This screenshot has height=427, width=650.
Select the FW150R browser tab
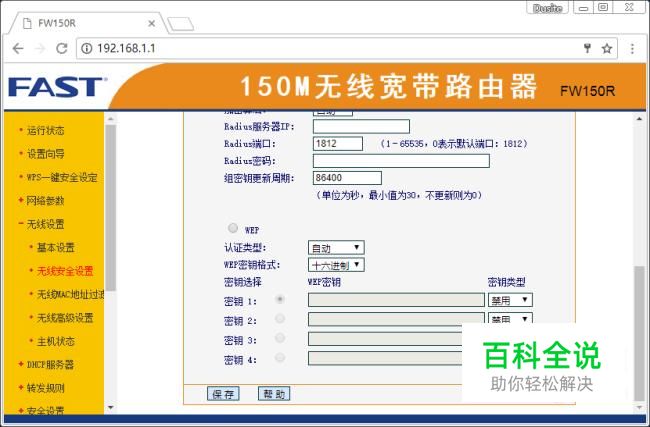(87, 23)
